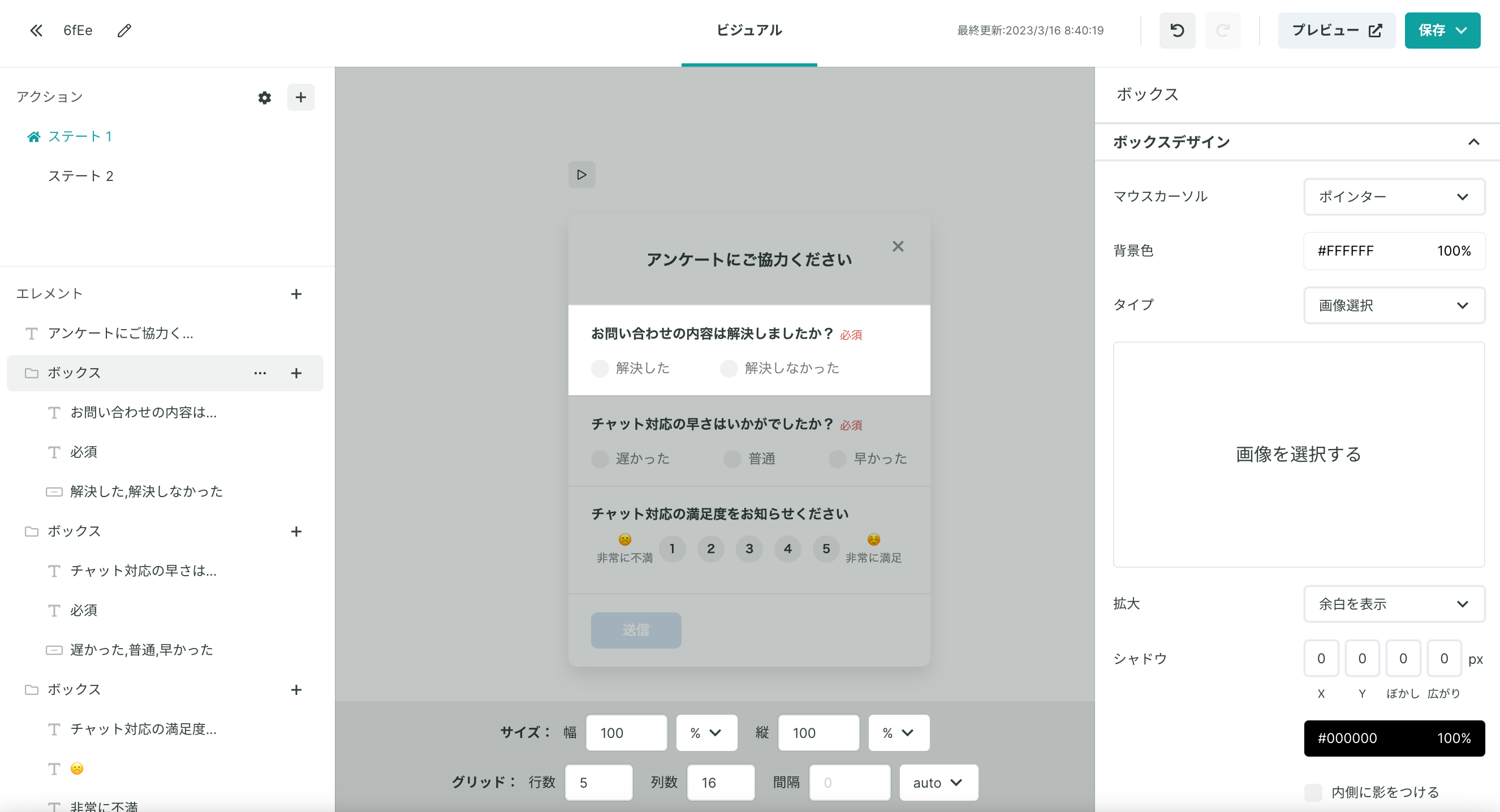Click the plus icon on the third ボックス row

(296, 690)
